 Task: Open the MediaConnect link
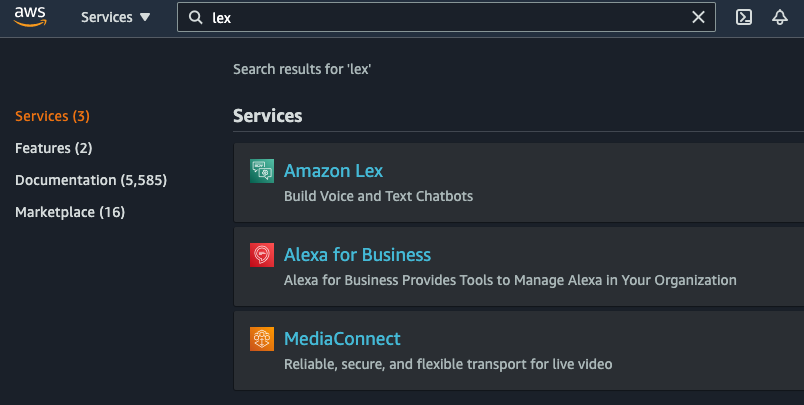click(342, 339)
